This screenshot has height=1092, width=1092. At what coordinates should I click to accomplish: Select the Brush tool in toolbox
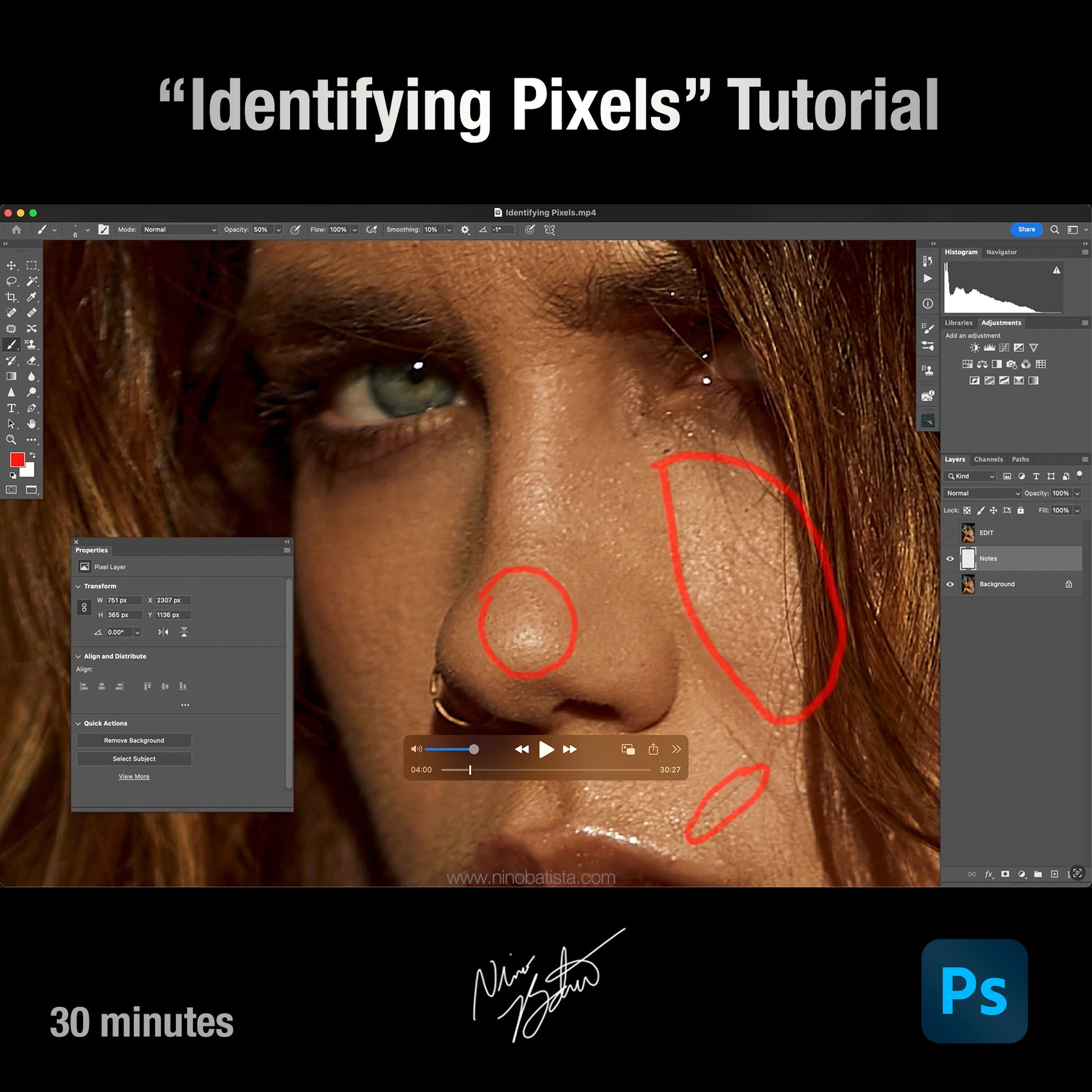[11, 344]
